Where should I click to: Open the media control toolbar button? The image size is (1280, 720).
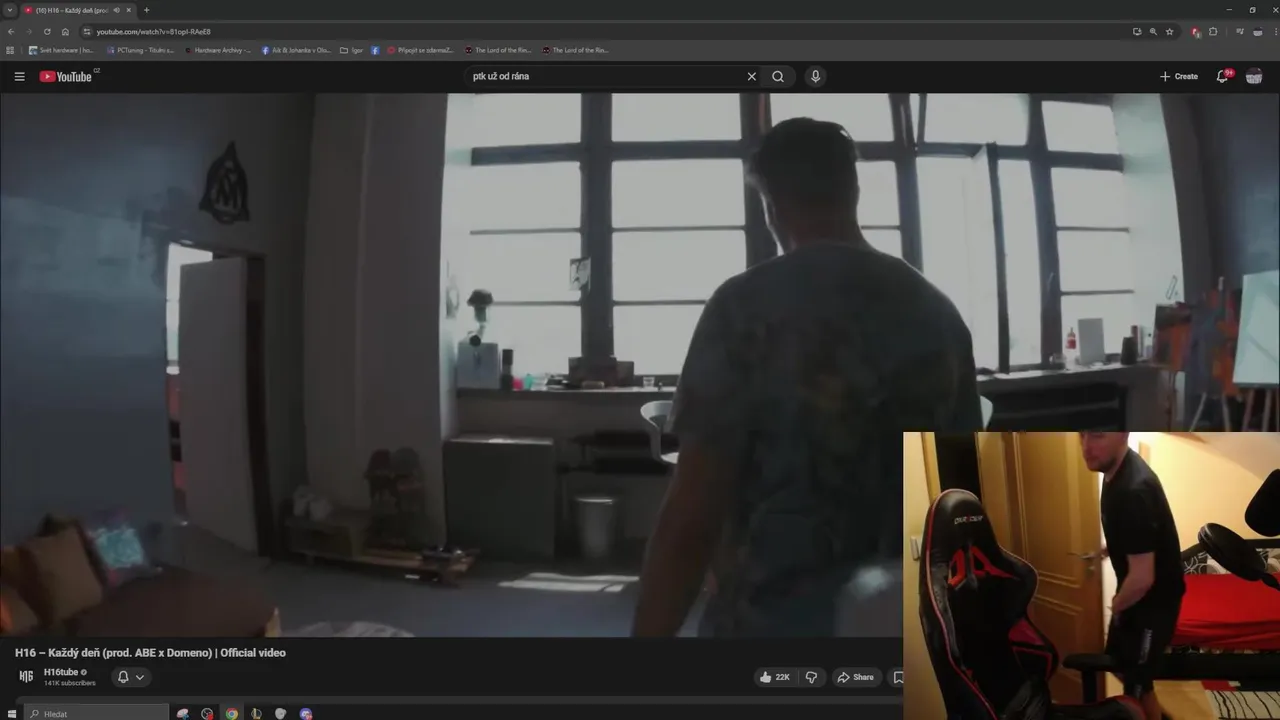tap(1240, 31)
